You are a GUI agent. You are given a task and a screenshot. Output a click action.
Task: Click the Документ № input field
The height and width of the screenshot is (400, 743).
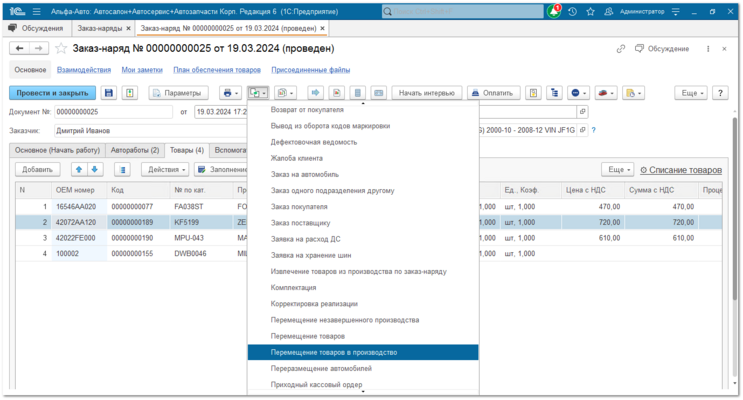pos(114,112)
